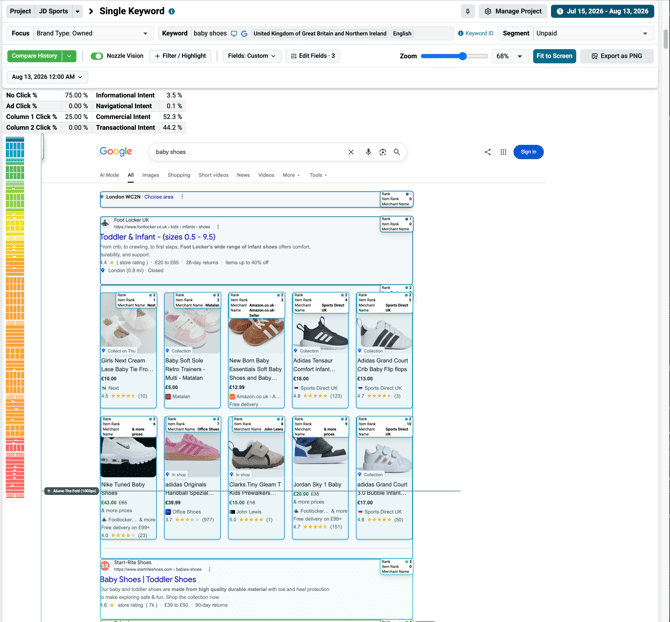Click the Project breadcrumb label
This screenshot has height=622, width=670.
click(20, 12)
